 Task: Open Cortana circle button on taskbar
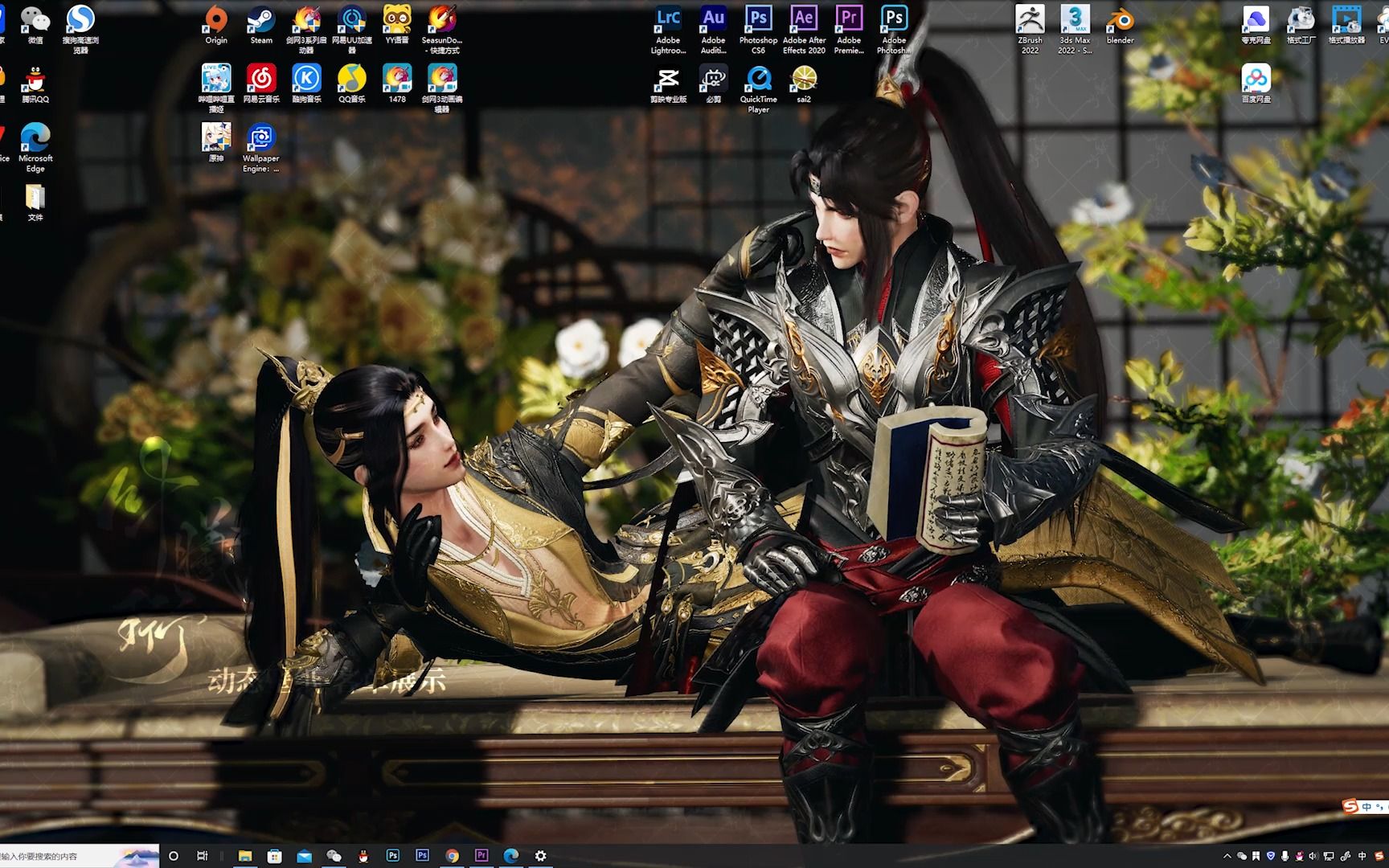174,856
